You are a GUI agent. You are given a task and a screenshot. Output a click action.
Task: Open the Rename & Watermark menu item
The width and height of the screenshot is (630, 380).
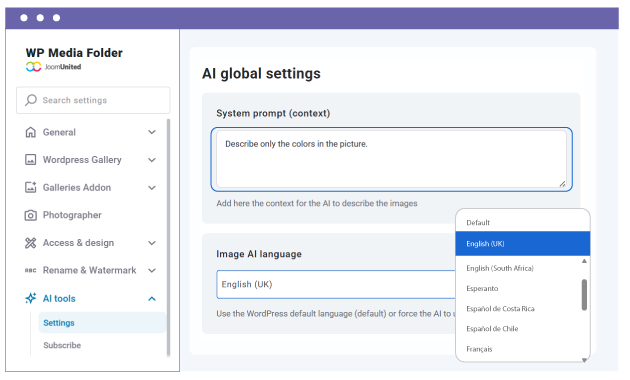click(90, 270)
